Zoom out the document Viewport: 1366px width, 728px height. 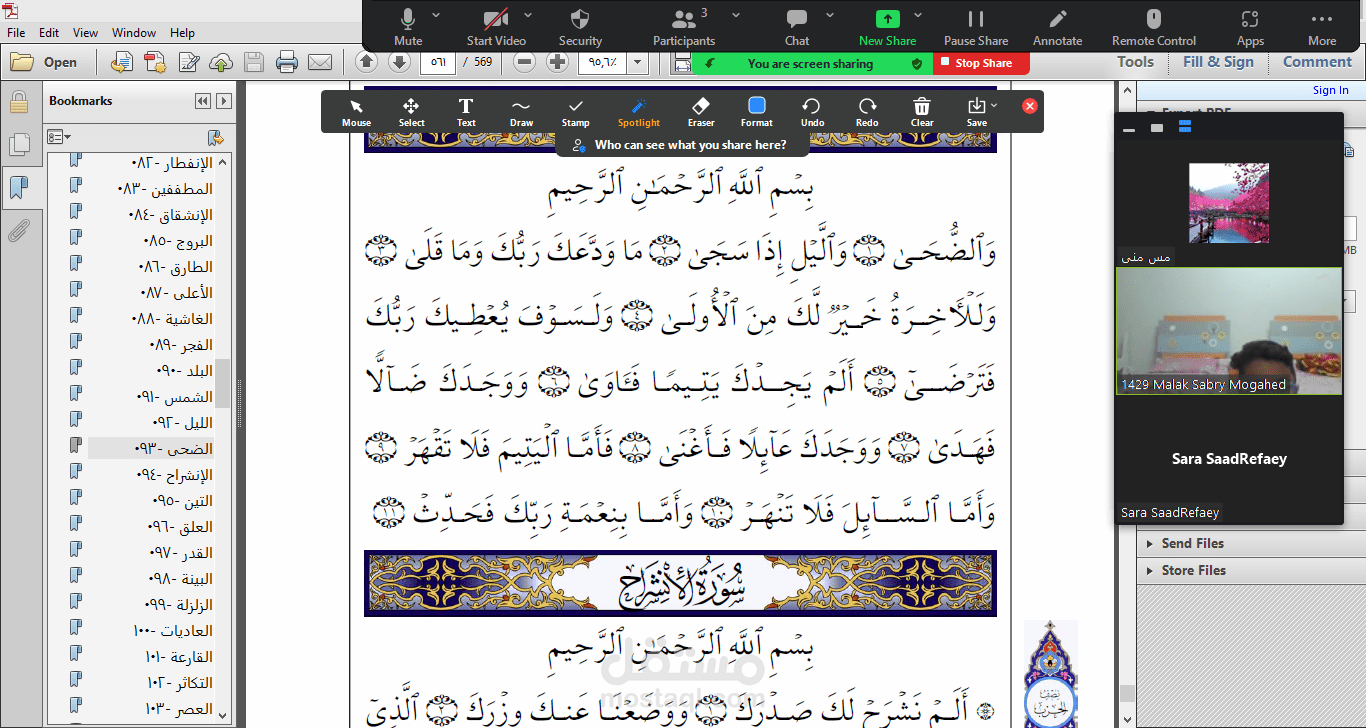525,62
